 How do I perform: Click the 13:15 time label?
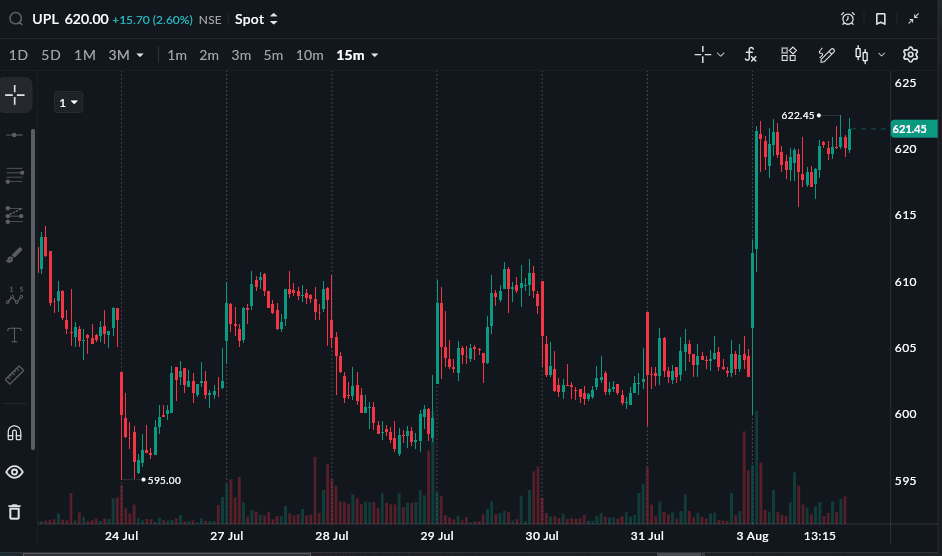click(x=819, y=536)
